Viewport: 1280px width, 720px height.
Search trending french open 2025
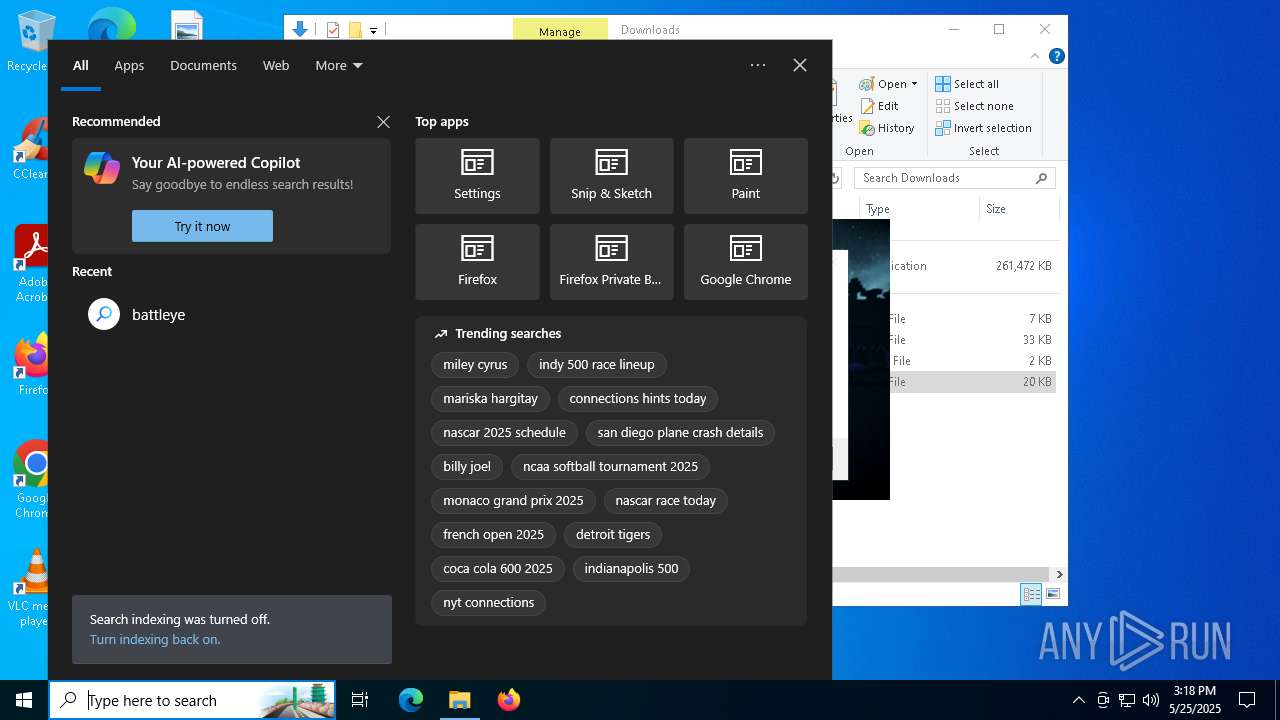tap(493, 535)
